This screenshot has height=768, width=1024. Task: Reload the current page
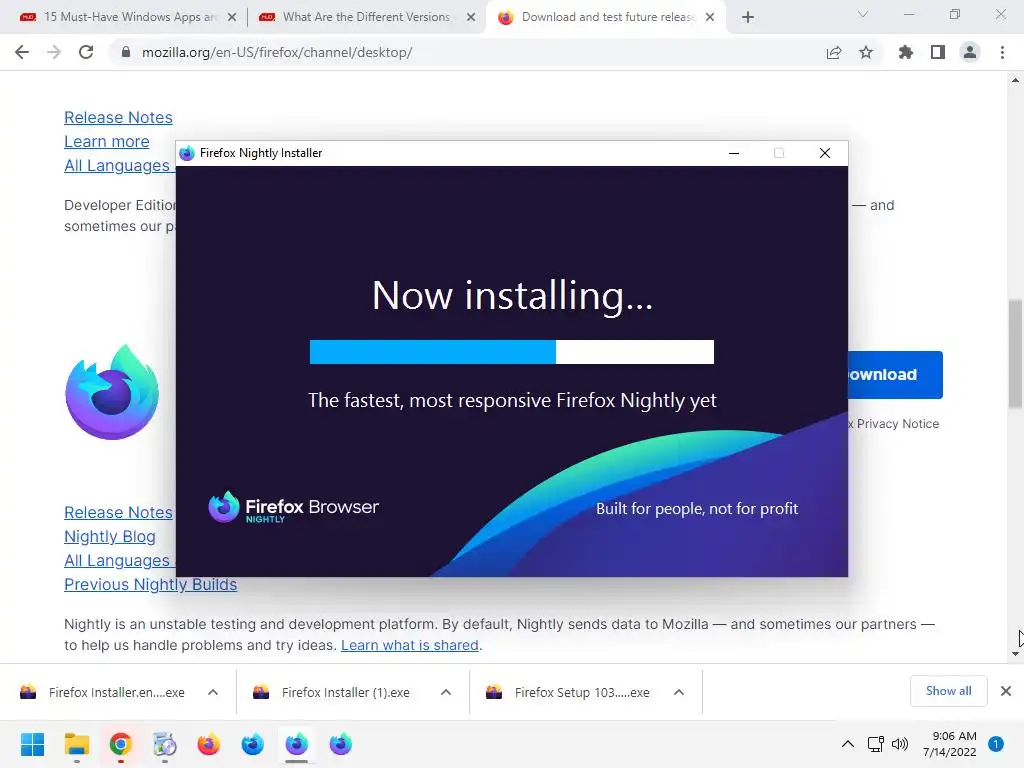point(86,52)
